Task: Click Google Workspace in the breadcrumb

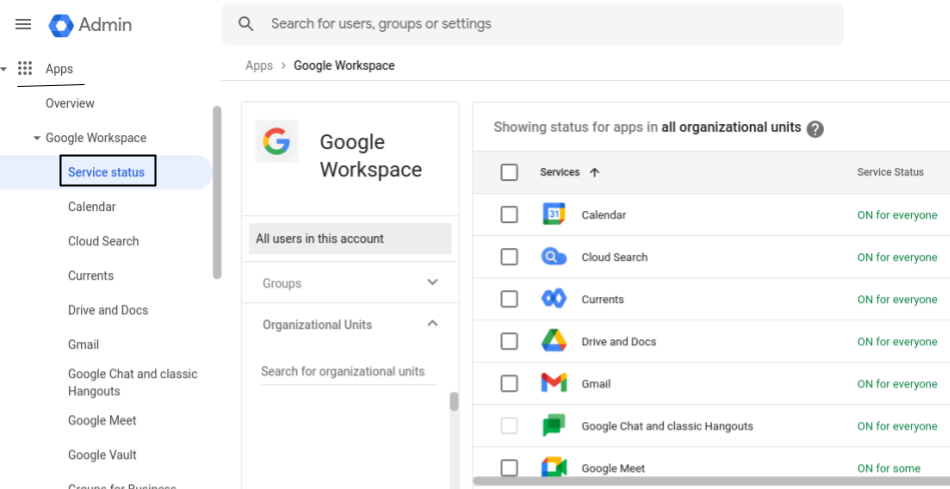Action: (x=344, y=65)
